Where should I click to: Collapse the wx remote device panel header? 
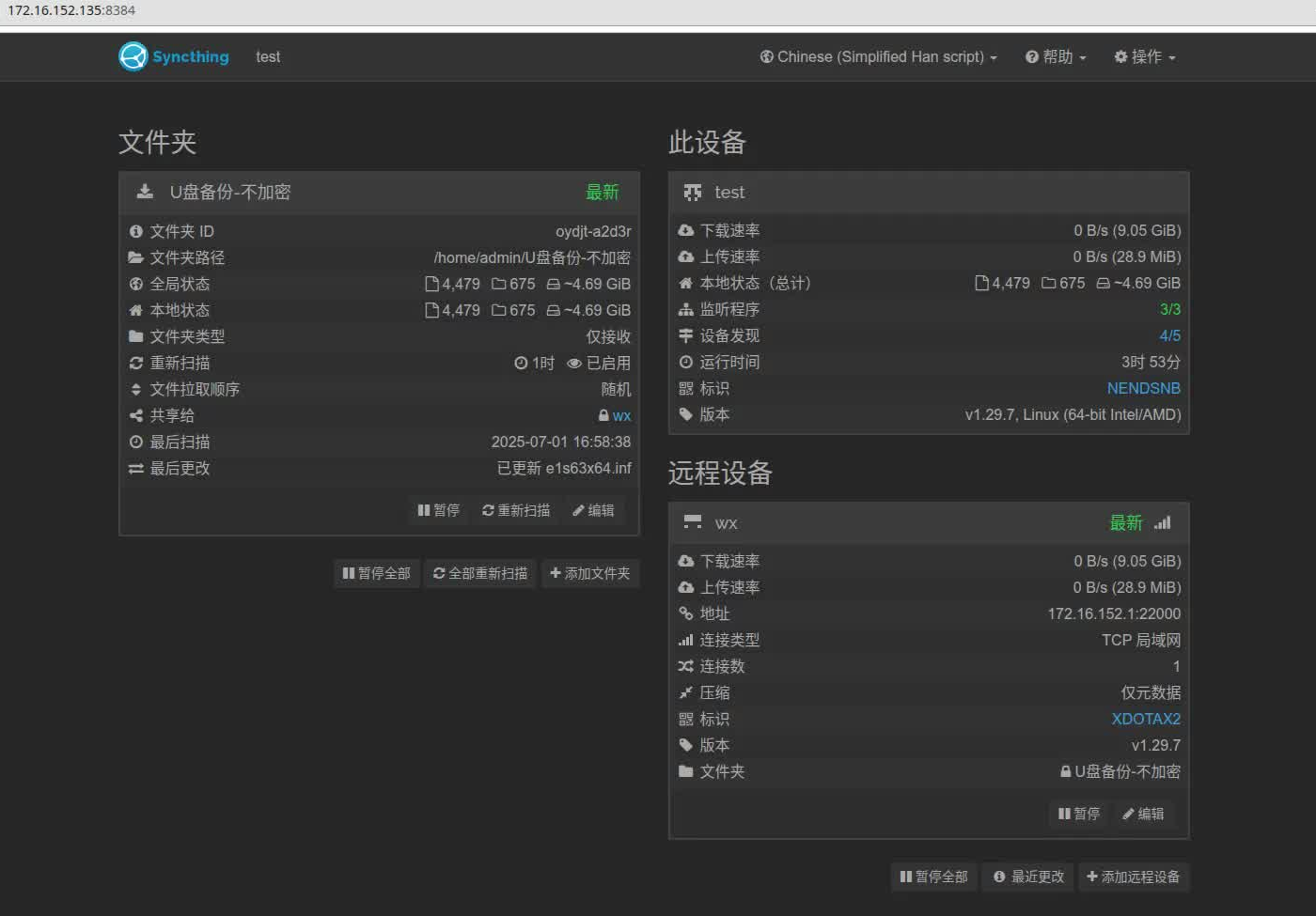[x=929, y=523]
